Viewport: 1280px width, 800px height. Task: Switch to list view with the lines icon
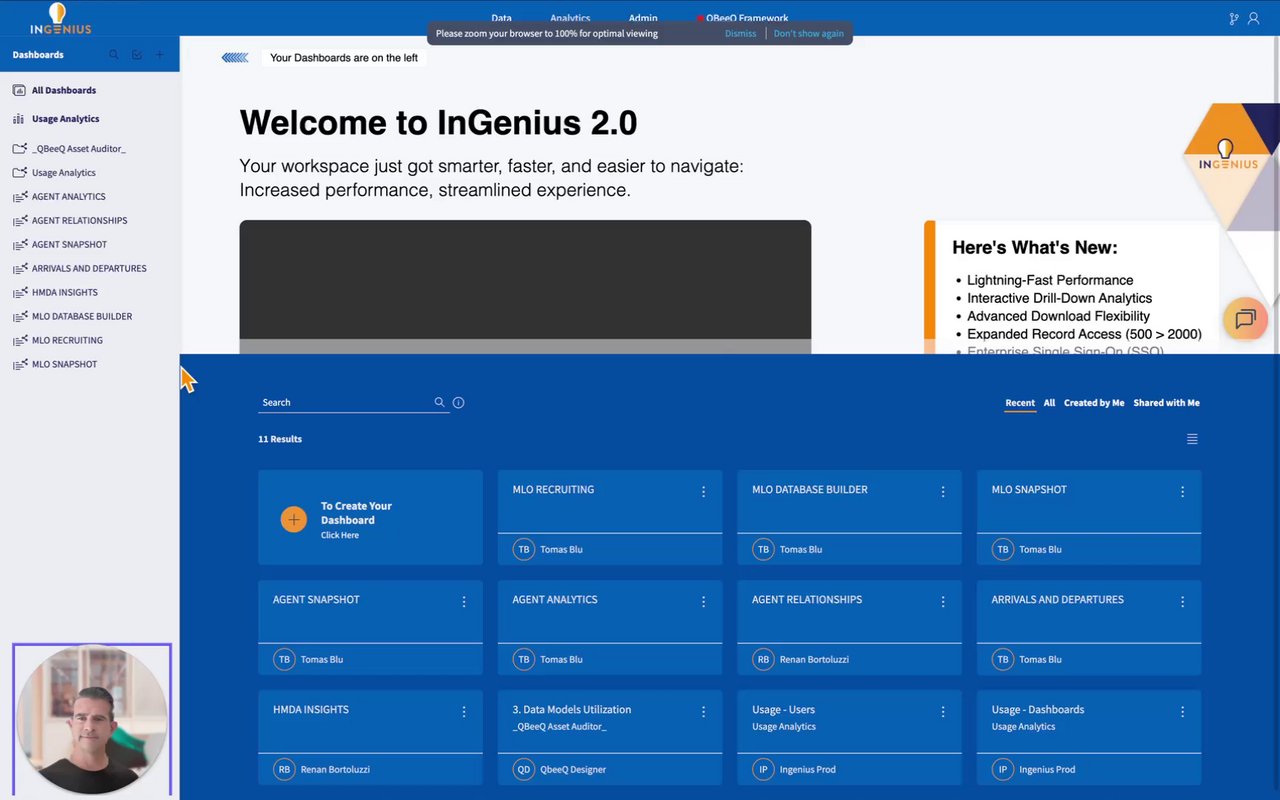coord(1192,439)
